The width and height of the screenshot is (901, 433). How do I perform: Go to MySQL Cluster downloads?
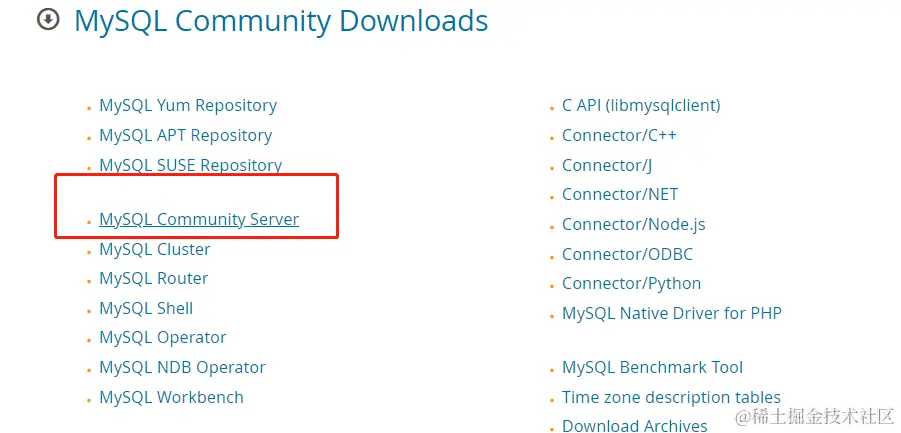pyautogui.click(x=155, y=249)
